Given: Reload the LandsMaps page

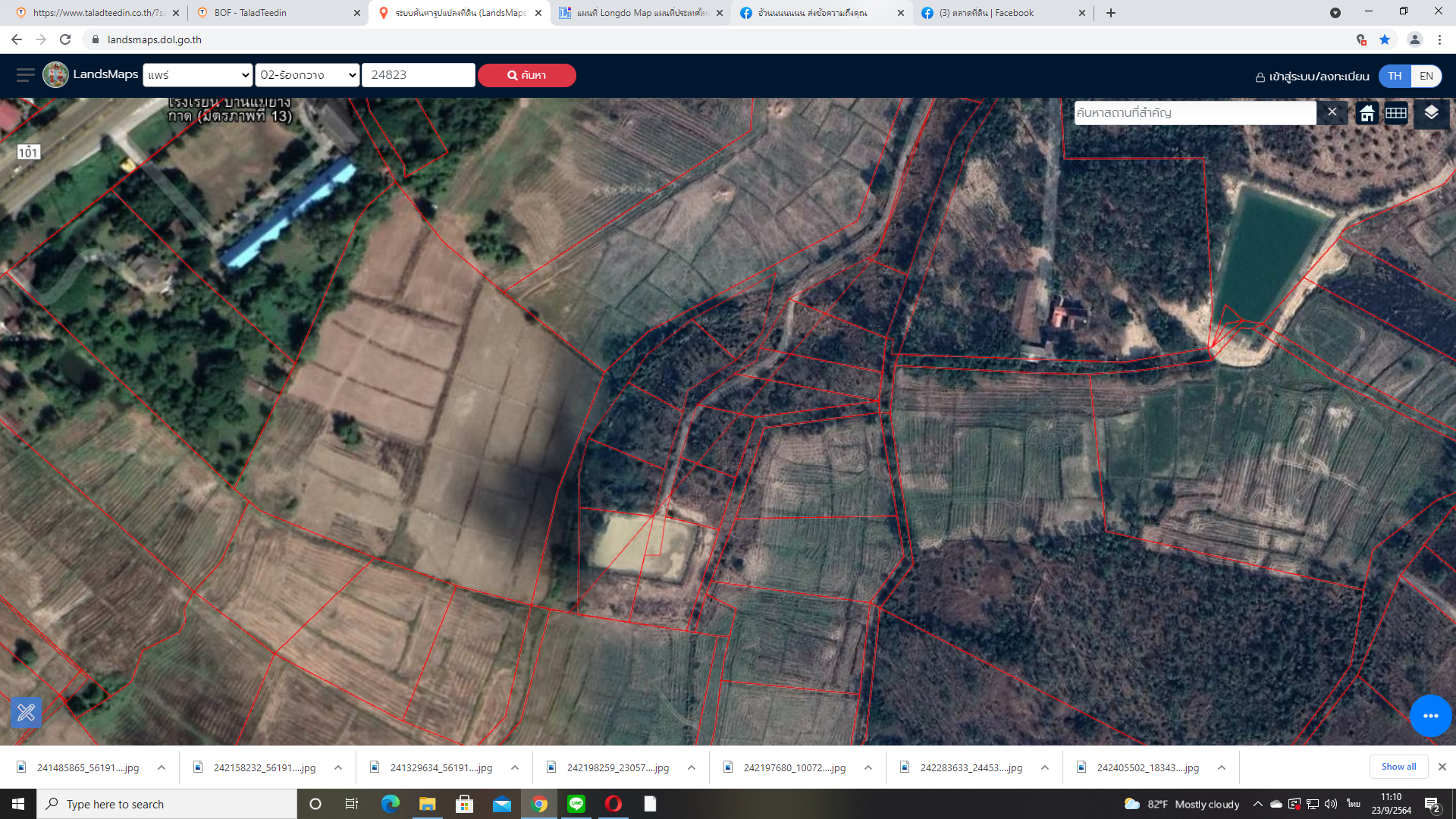Looking at the screenshot, I should (65, 39).
